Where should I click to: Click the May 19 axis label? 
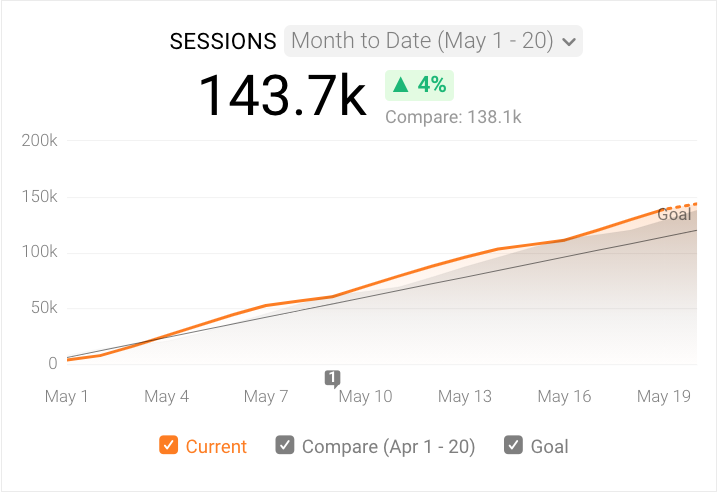pyautogui.click(x=664, y=397)
